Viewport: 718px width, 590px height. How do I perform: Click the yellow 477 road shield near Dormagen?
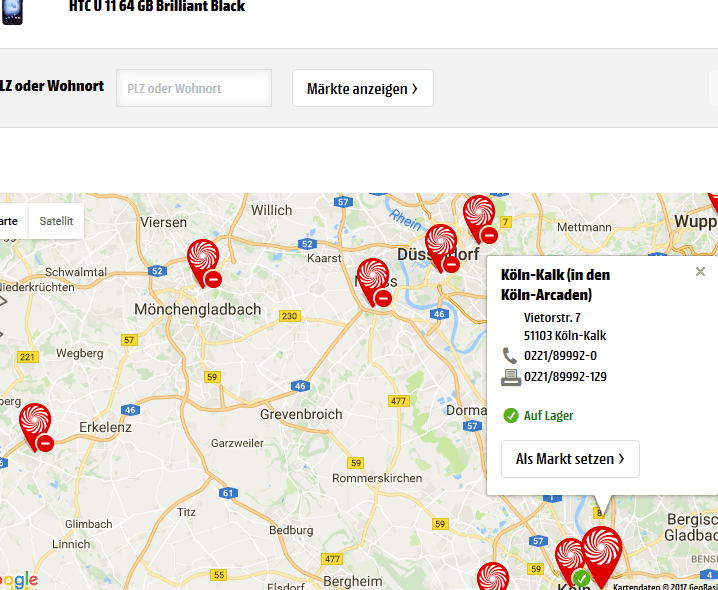pyautogui.click(x=398, y=401)
